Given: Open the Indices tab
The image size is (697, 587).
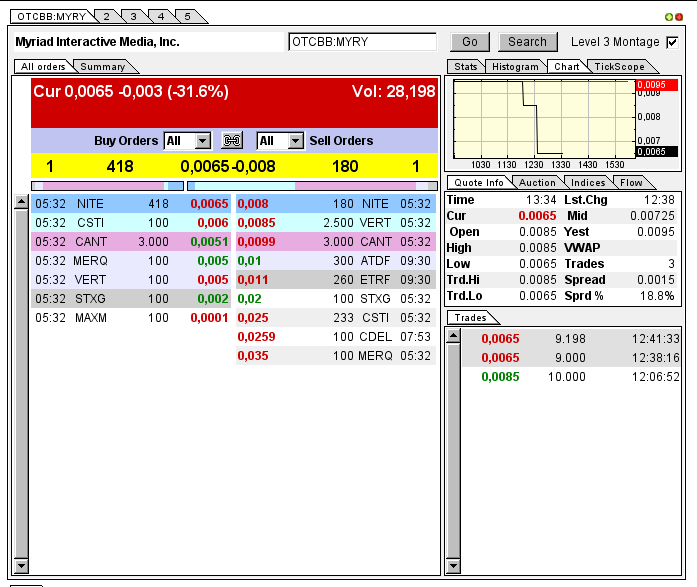Looking at the screenshot, I should [x=588, y=183].
